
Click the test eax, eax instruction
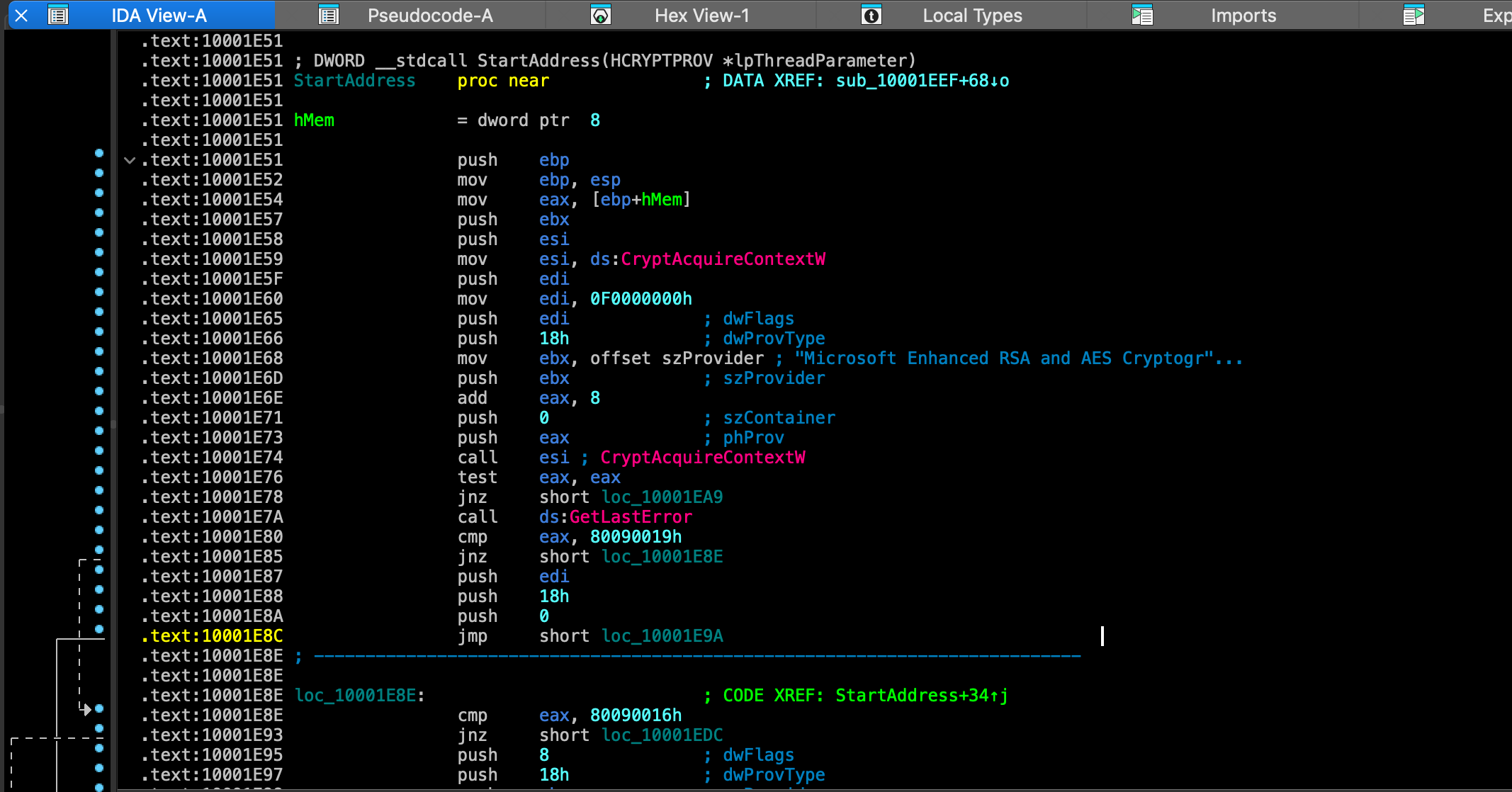[x=538, y=477]
